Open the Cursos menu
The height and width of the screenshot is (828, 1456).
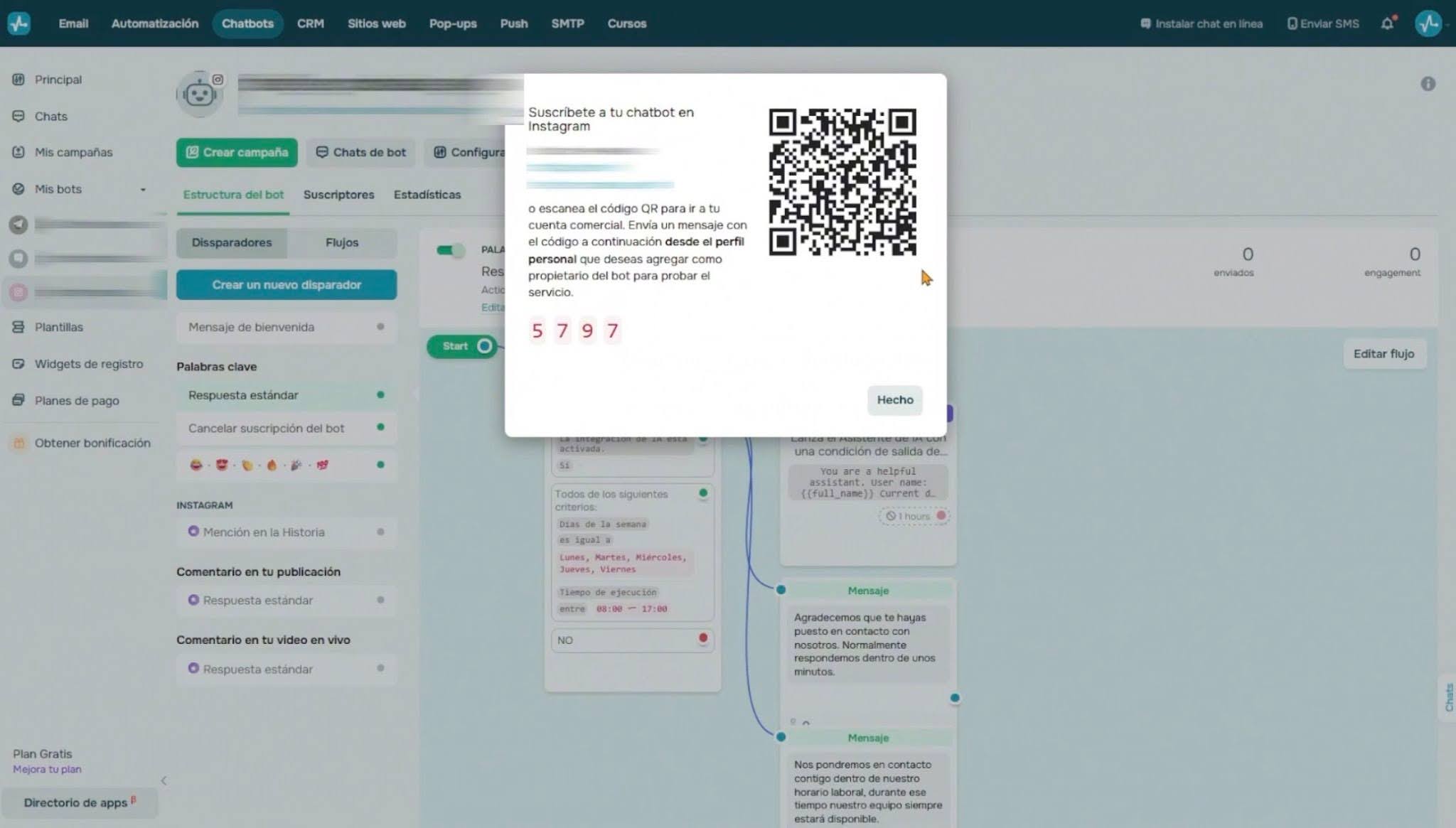[x=626, y=23]
